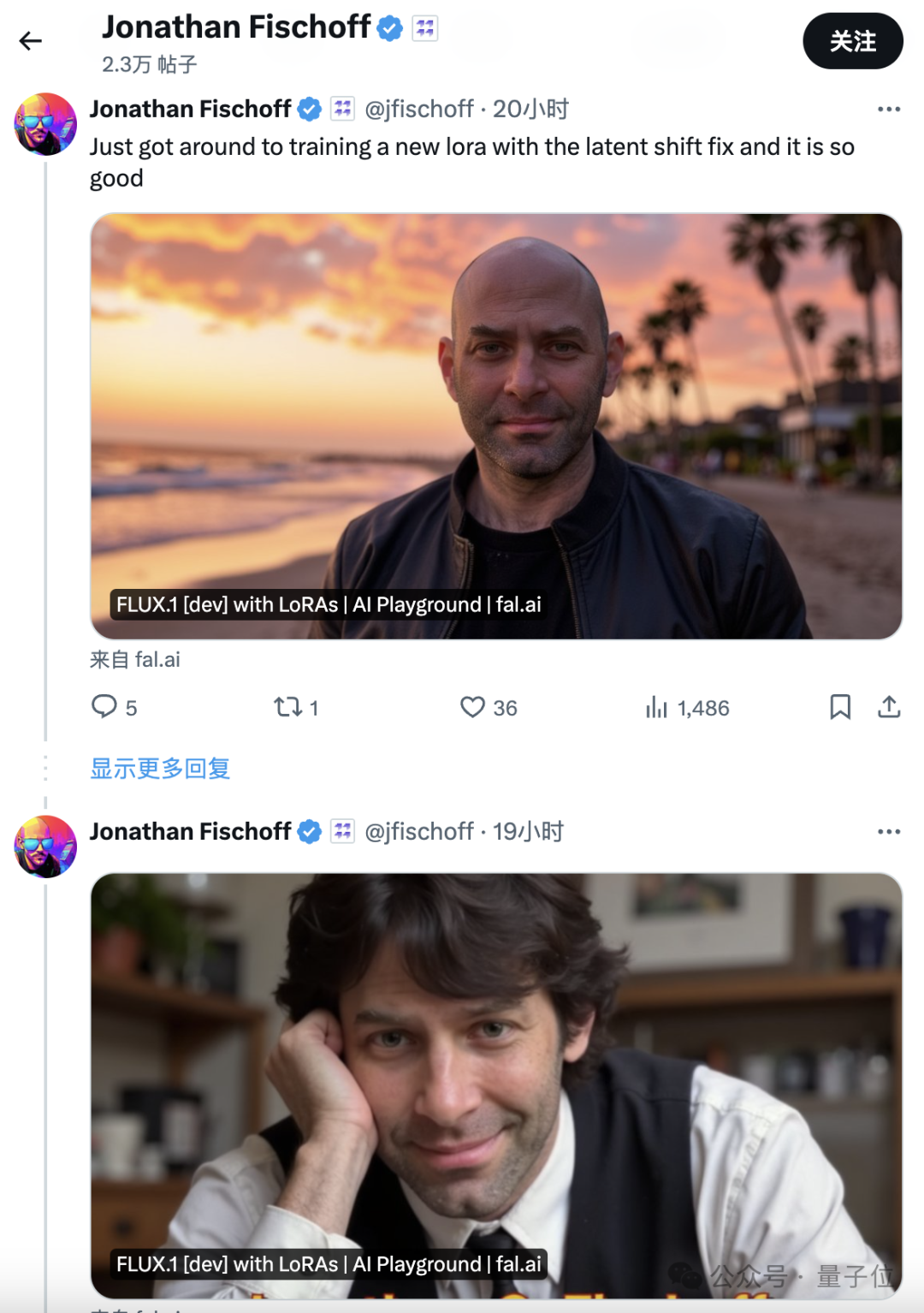This screenshot has width=924, height=1313.
Task: Click Jonathan Fischoff avatar on first tweet
Action: [x=45, y=124]
